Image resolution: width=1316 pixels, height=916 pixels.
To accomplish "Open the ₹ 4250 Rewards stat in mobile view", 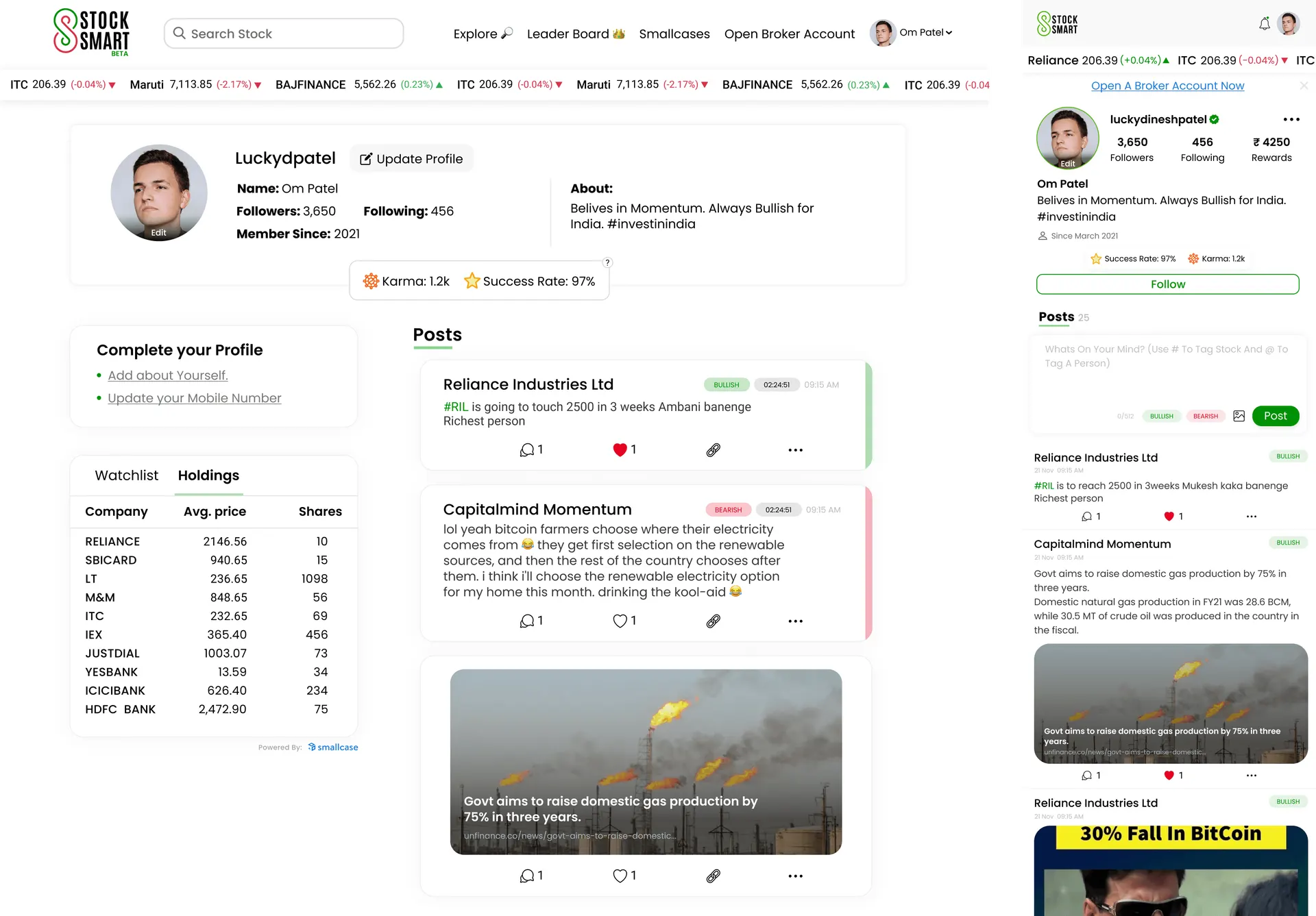I will pos(1271,149).
